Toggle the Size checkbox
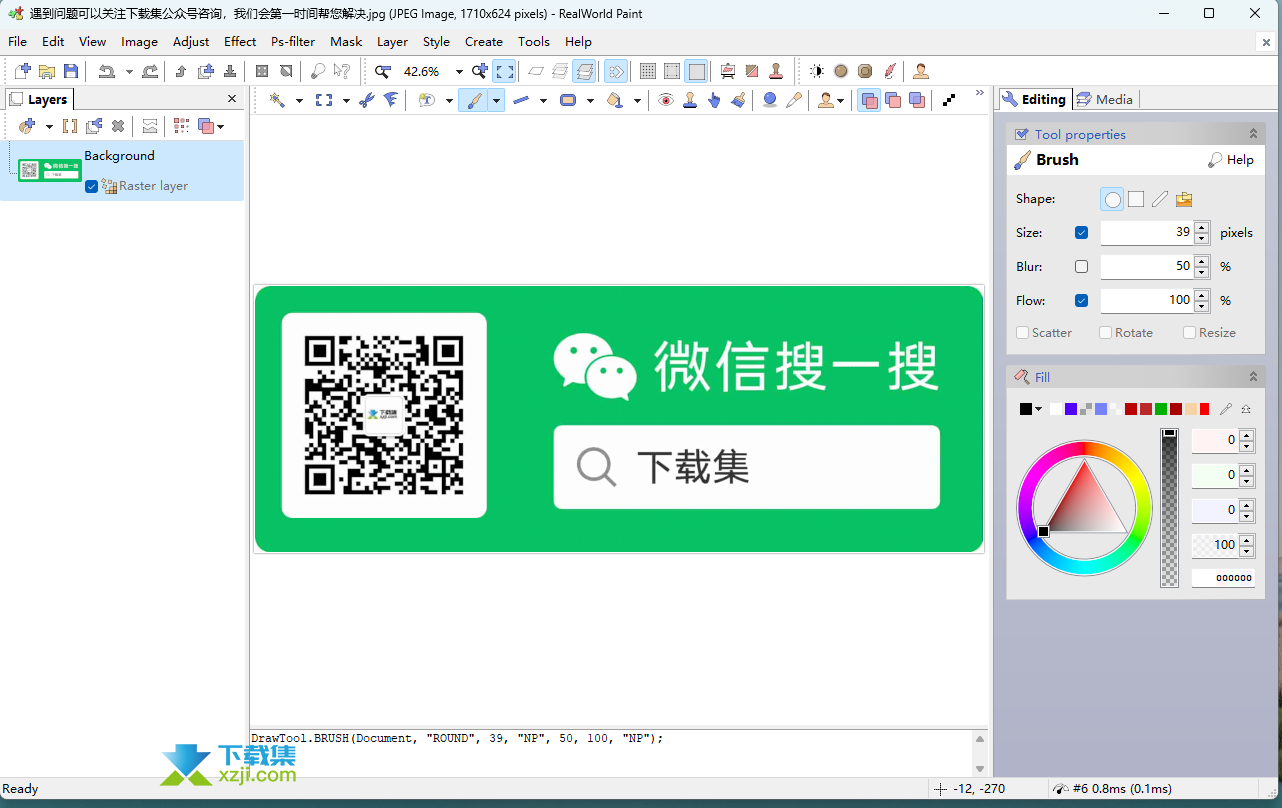The image size is (1282, 808). (x=1081, y=233)
